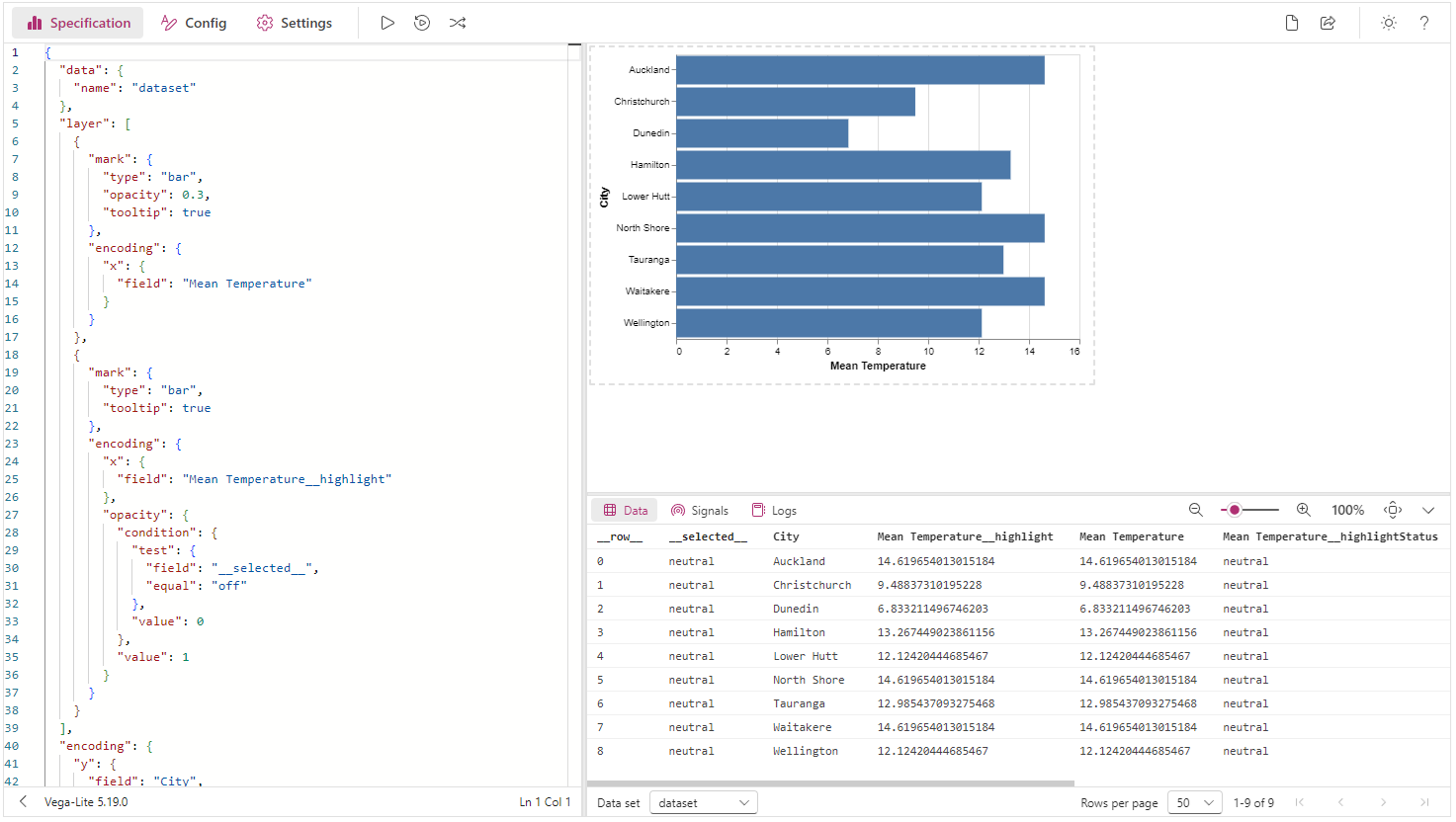Click the Run play icon in toolbar
This screenshot has height=822, width=1456.
click(x=387, y=23)
